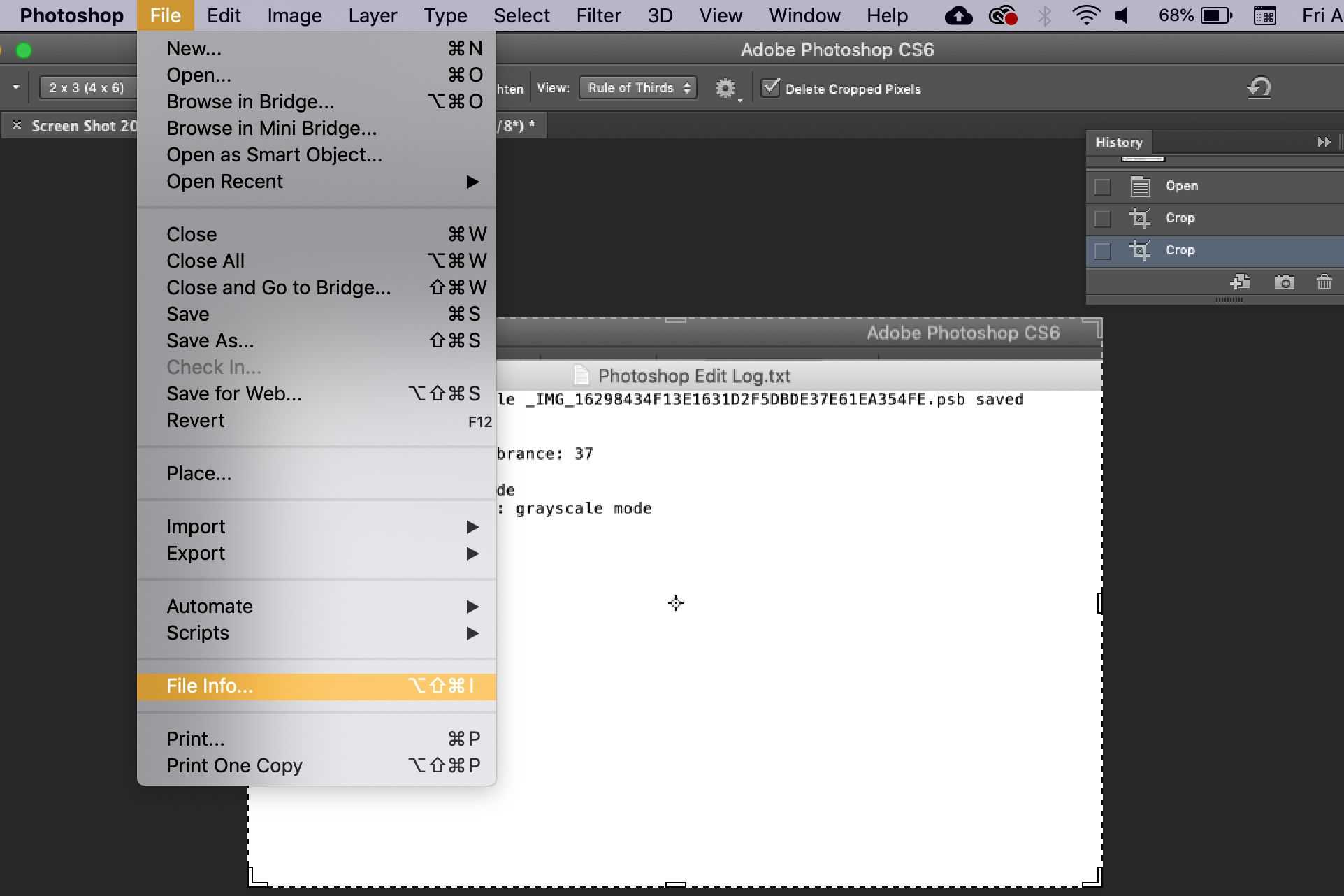Select Save for Web...

tap(317, 393)
